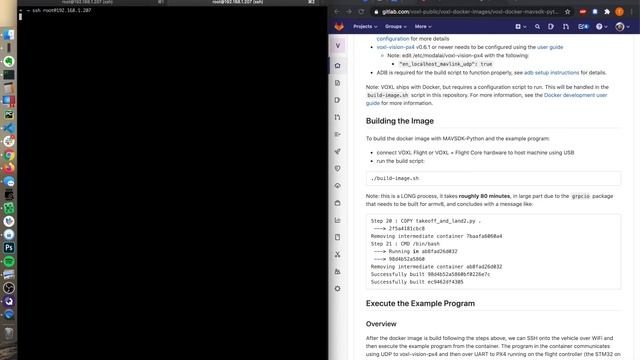Follow the 'user guide' link
Image resolution: width=640 pixels, height=360 pixels.
[x=550, y=47]
